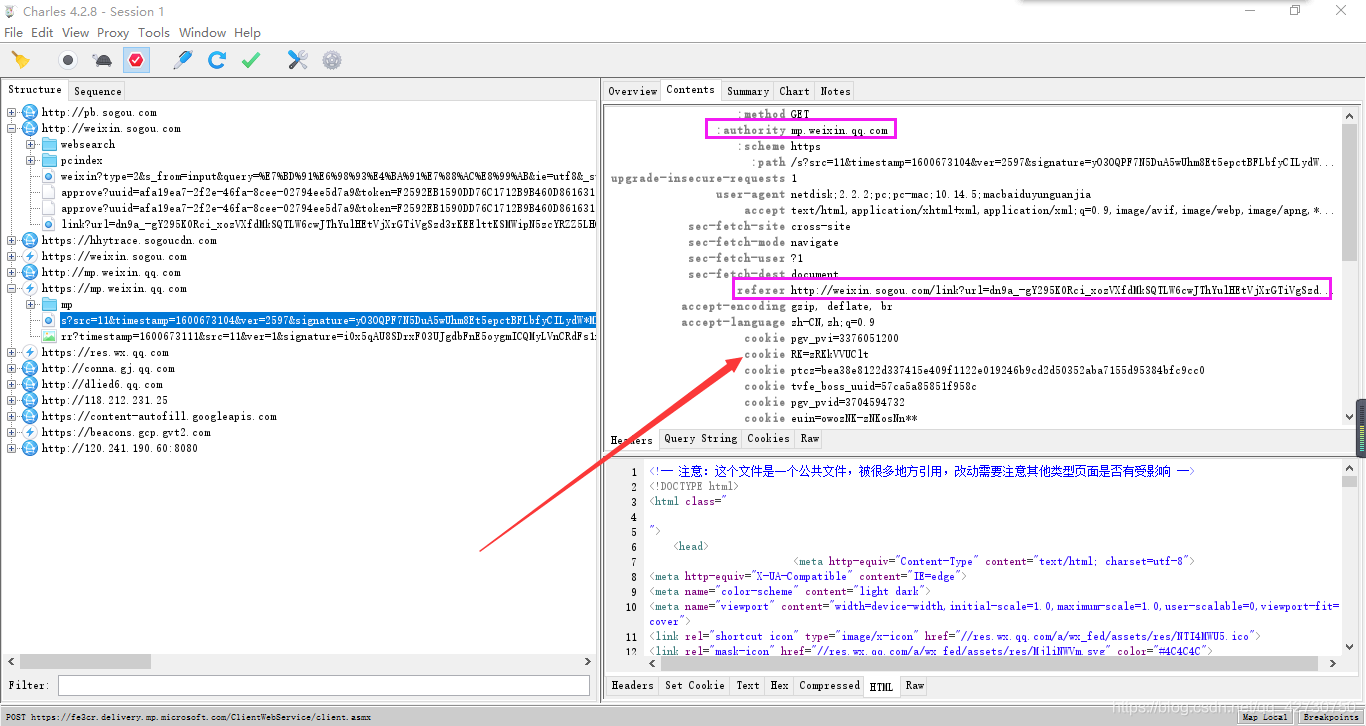Select the user-agent value 'netdisk;2.2.2;pc;pc-mac'
This screenshot has width=1366, height=726.
(941, 194)
